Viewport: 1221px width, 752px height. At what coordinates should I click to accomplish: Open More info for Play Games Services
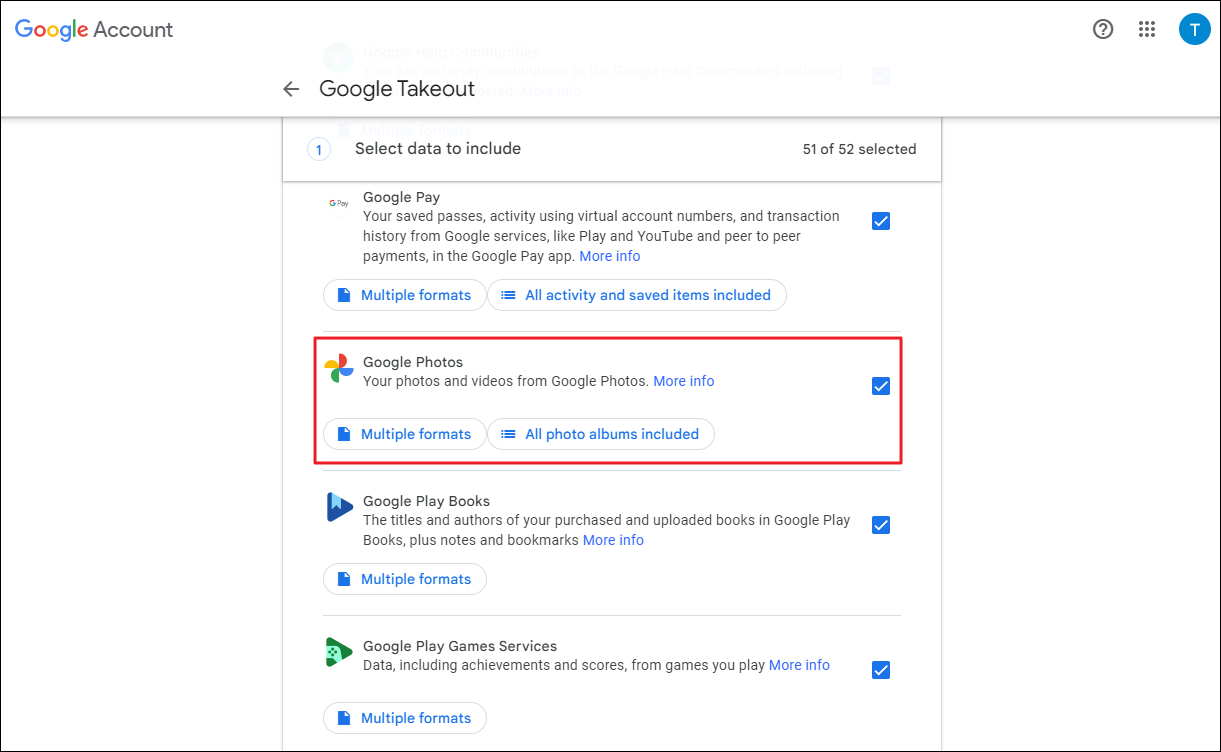click(x=799, y=665)
